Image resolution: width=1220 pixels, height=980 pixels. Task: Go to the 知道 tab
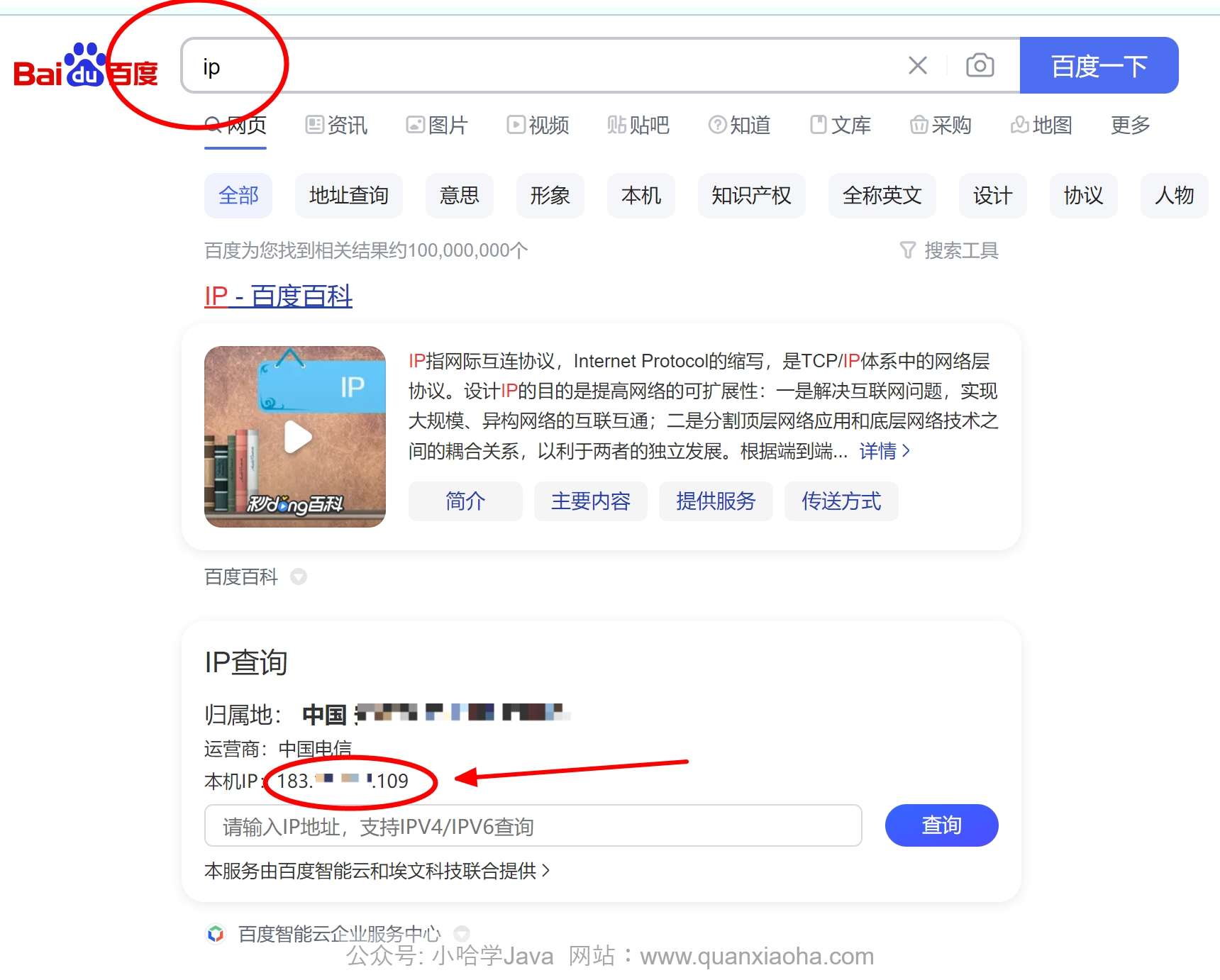(740, 126)
